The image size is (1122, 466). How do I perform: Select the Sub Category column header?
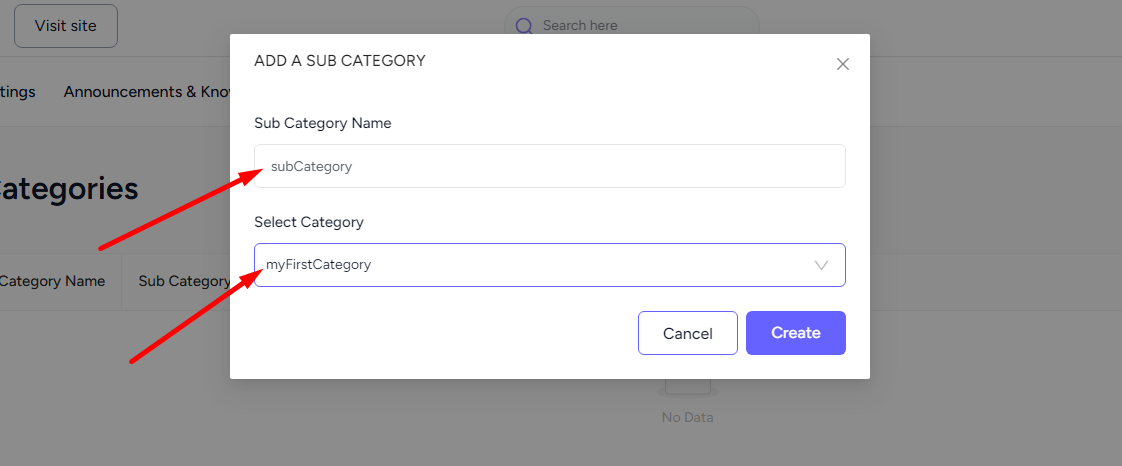tap(184, 281)
